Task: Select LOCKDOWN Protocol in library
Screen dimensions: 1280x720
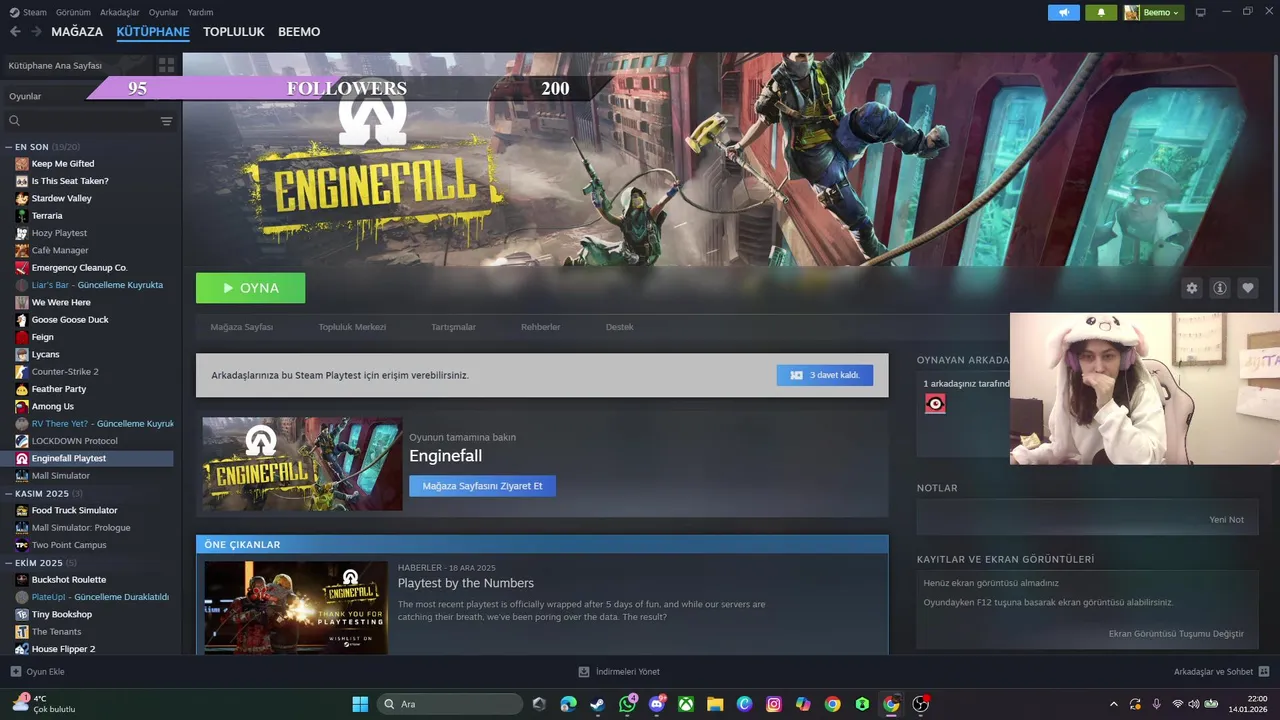Action: click(74, 441)
